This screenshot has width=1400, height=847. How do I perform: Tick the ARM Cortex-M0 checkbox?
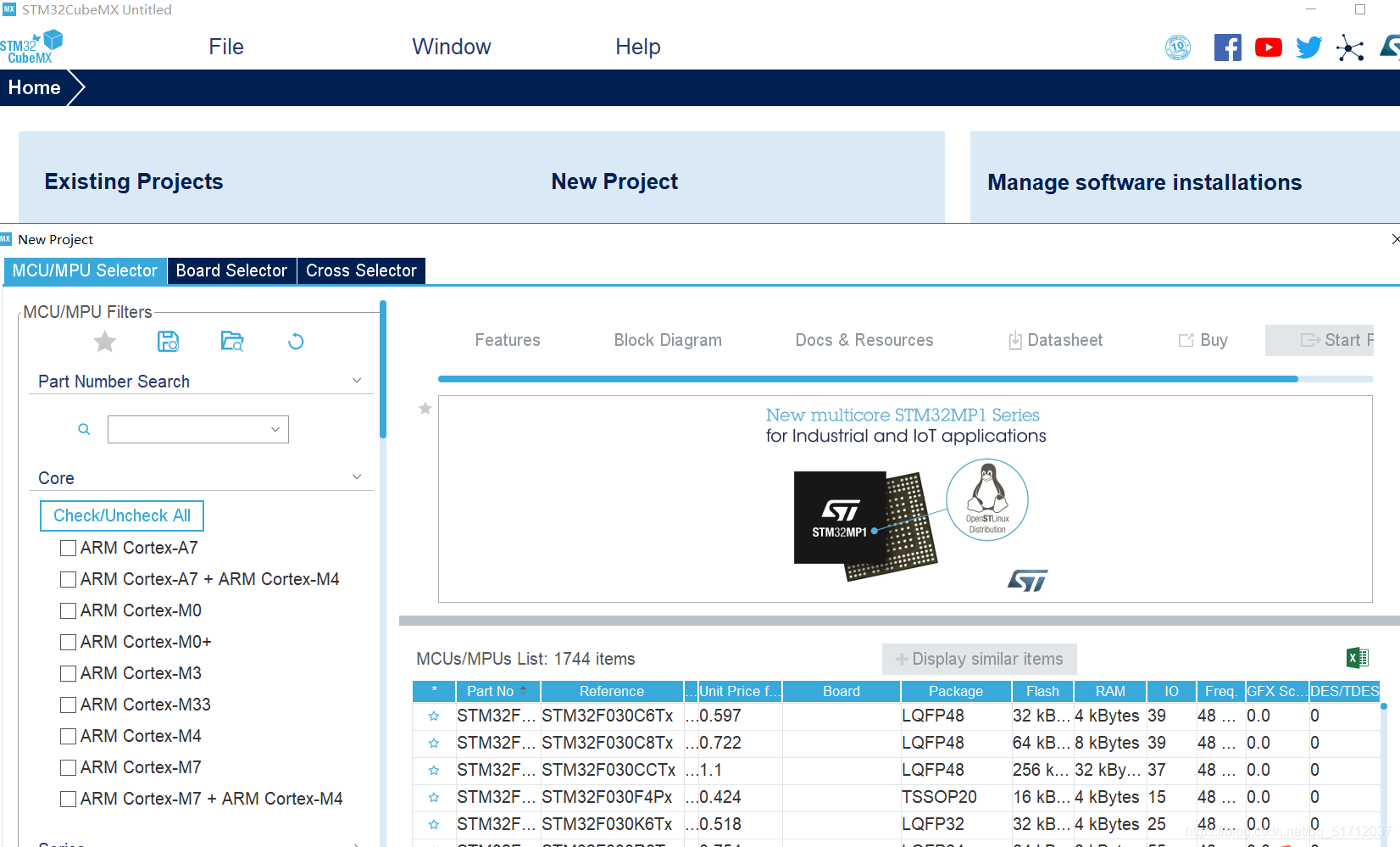(x=69, y=611)
